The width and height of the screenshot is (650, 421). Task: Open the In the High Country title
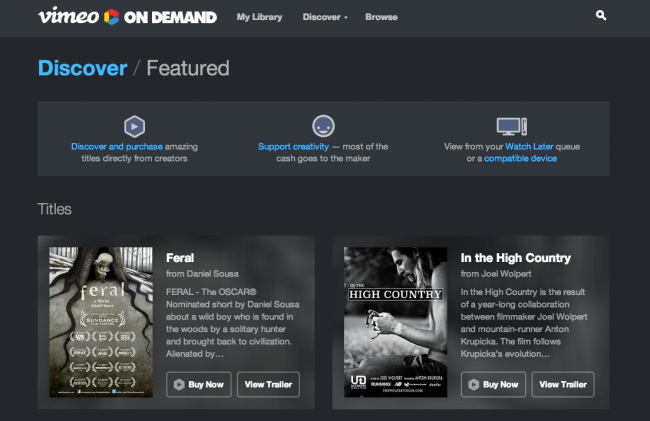tap(516, 258)
